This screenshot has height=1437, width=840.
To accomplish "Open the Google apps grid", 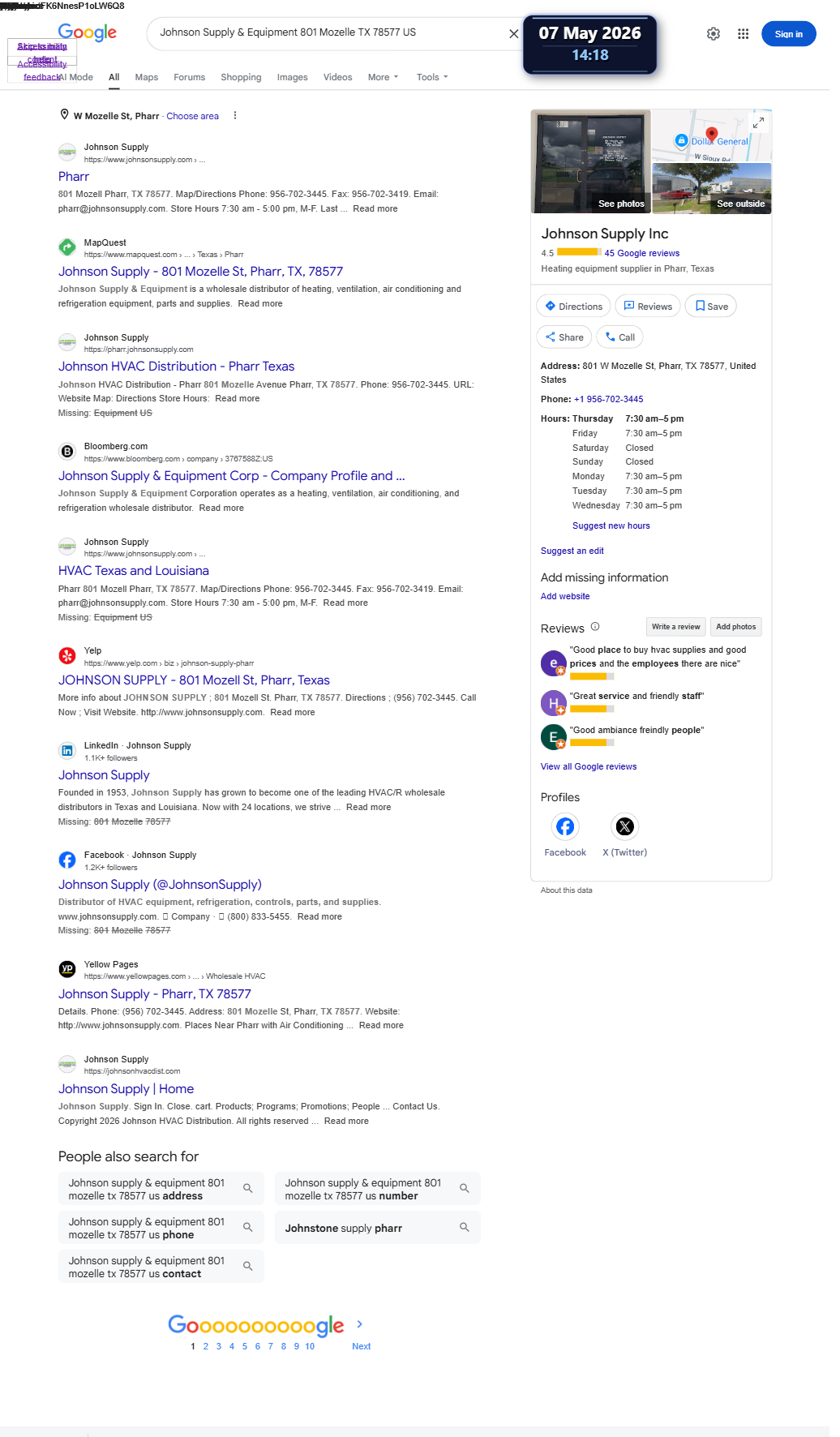I will (x=743, y=34).
